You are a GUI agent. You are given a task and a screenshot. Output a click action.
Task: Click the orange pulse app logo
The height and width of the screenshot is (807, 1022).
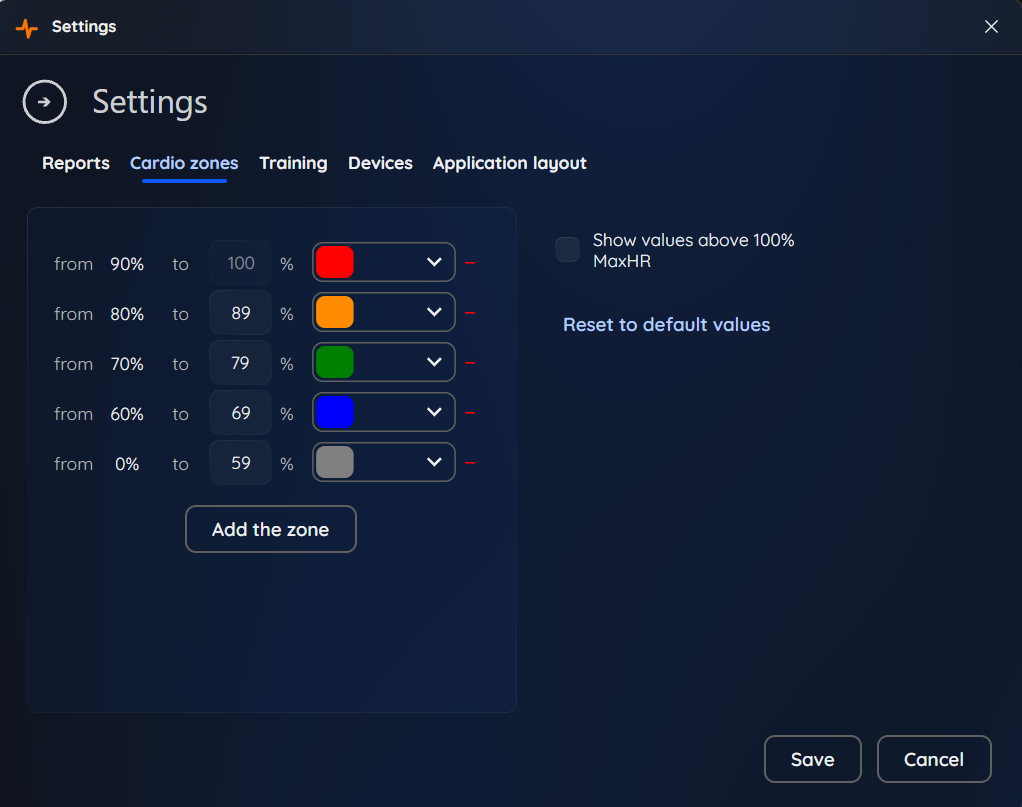pyautogui.click(x=26, y=27)
